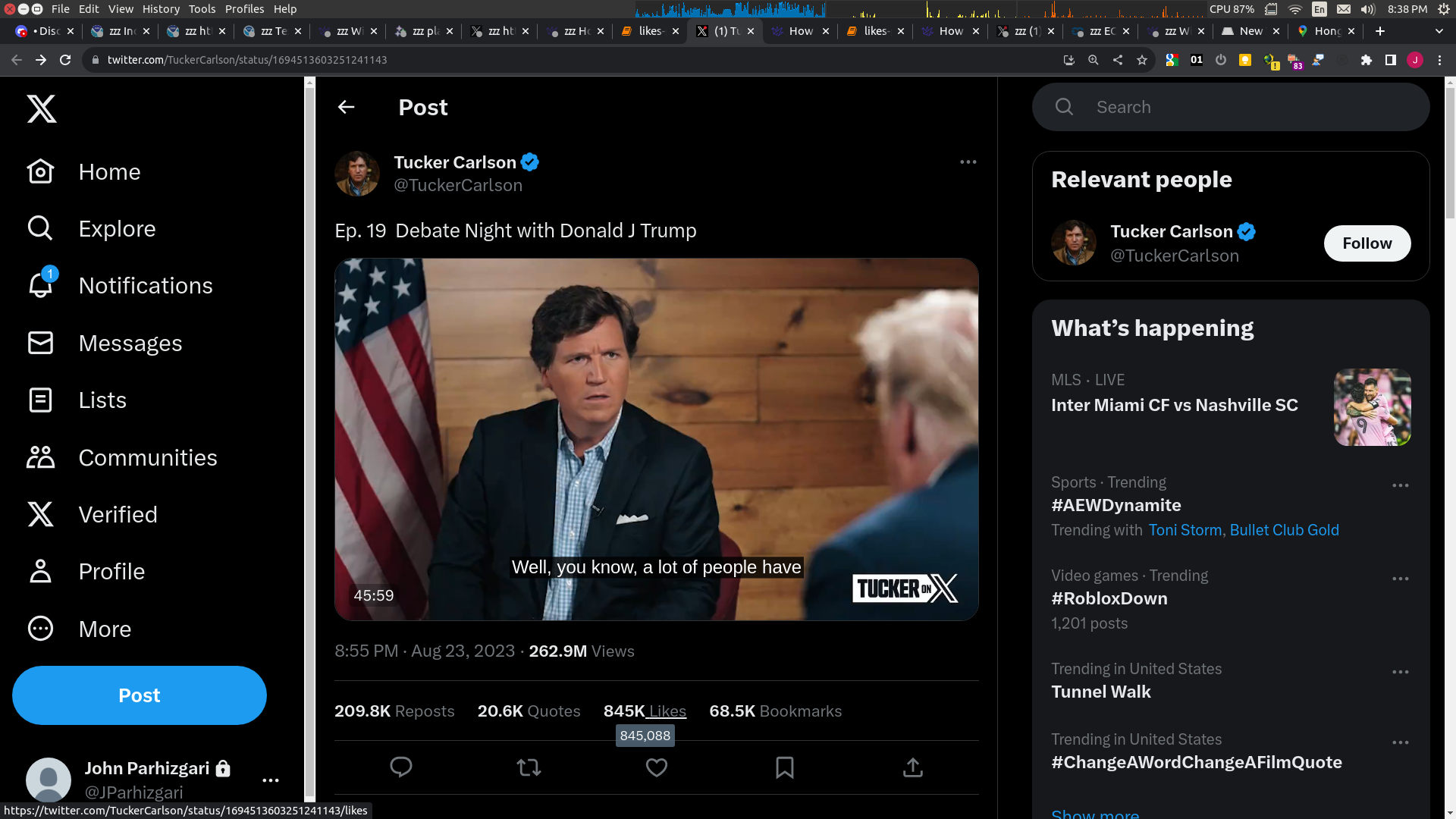This screenshot has height=819, width=1456.
Task: Open the History menu
Action: (x=161, y=9)
